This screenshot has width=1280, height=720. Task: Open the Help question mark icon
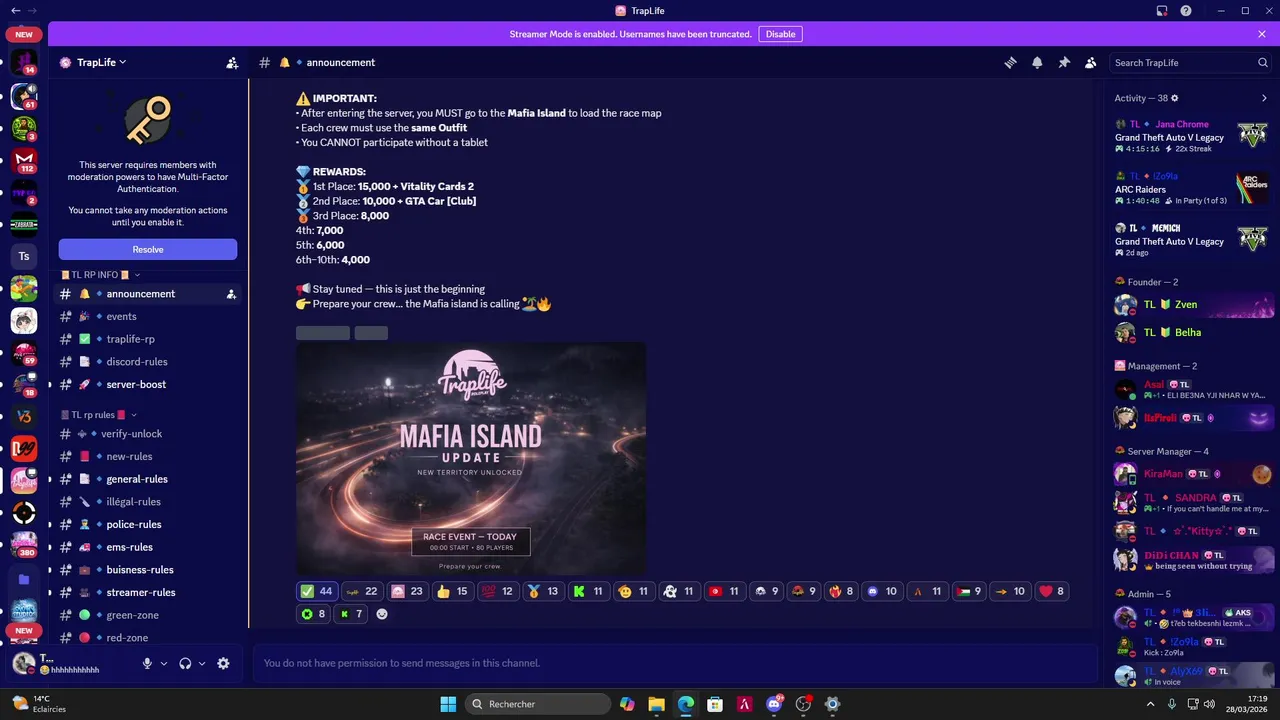(x=1186, y=11)
